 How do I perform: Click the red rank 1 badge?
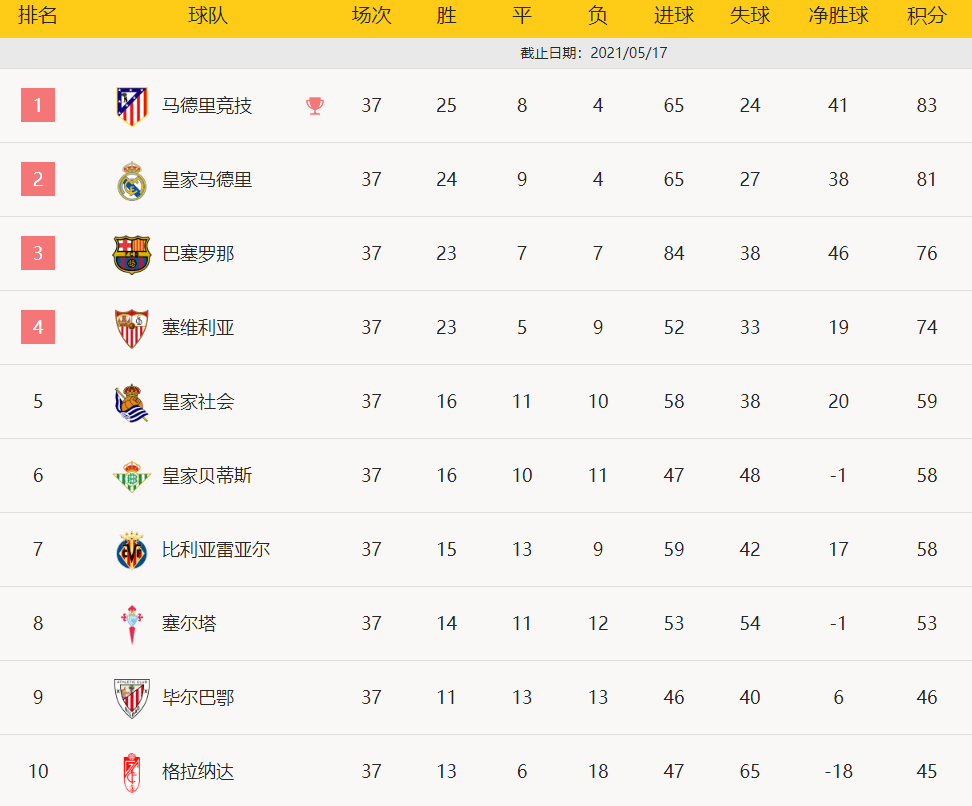pyautogui.click(x=38, y=105)
